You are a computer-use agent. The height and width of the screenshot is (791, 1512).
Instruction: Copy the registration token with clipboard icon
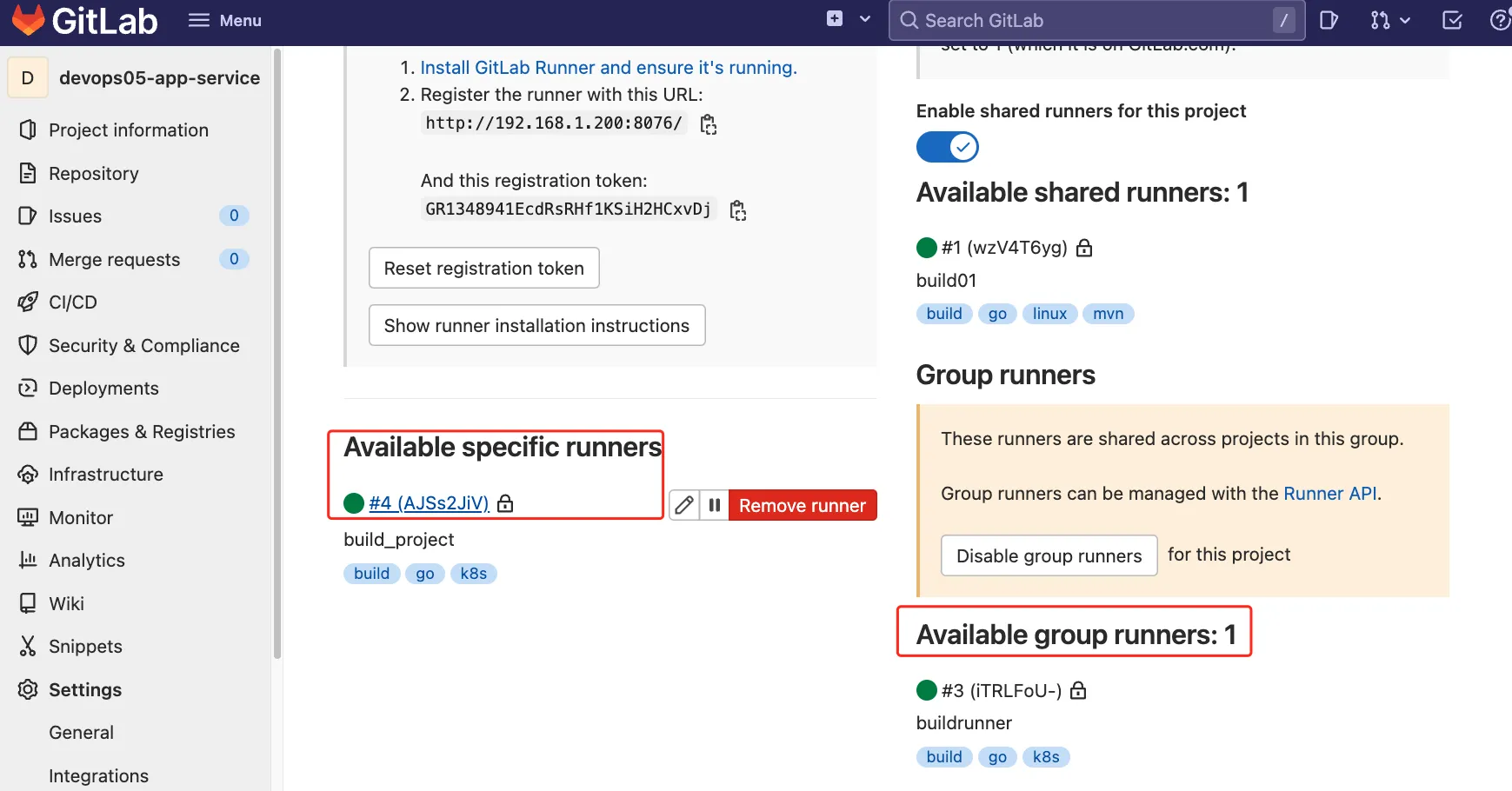(738, 210)
